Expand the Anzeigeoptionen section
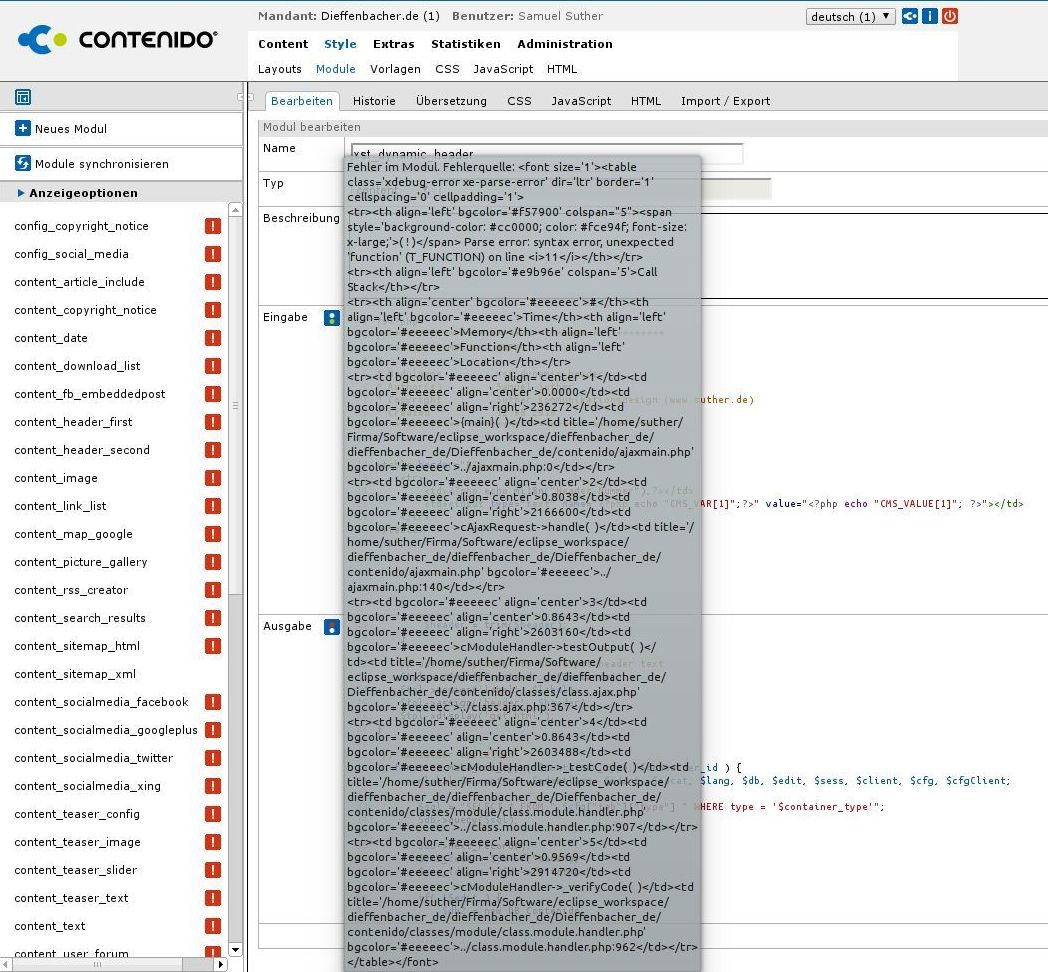Image resolution: width=1048 pixels, height=972 pixels. (78, 193)
